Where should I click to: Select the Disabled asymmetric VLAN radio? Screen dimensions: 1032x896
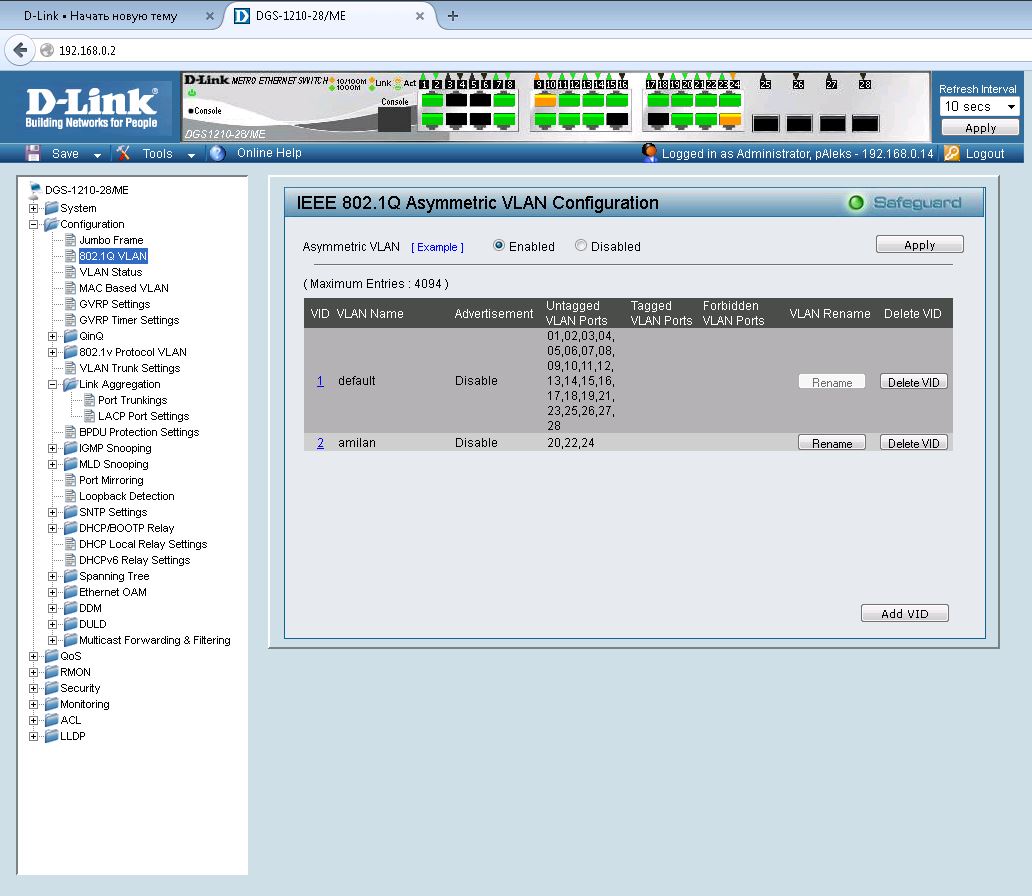click(581, 246)
